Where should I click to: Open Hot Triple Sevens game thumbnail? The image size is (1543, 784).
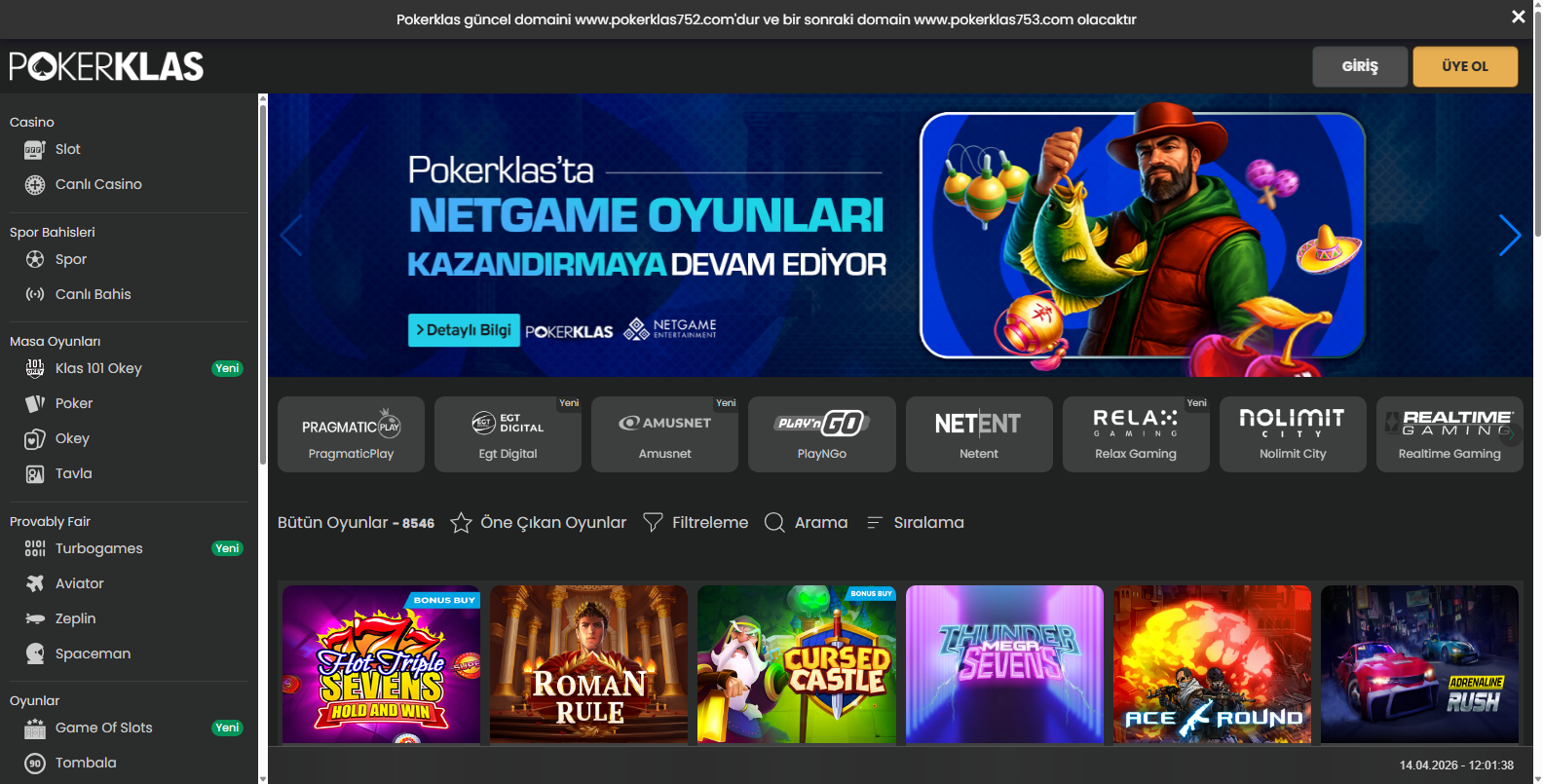point(381,664)
